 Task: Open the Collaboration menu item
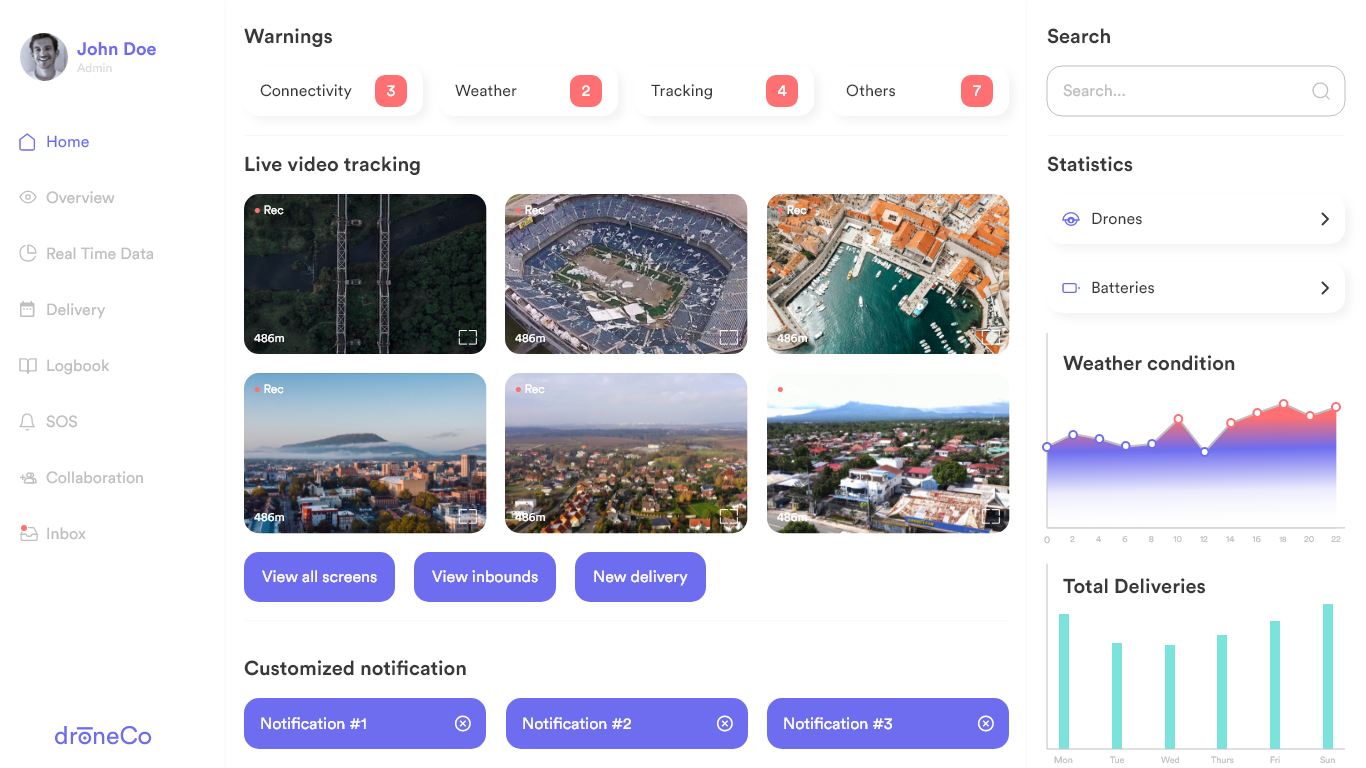[94, 478]
